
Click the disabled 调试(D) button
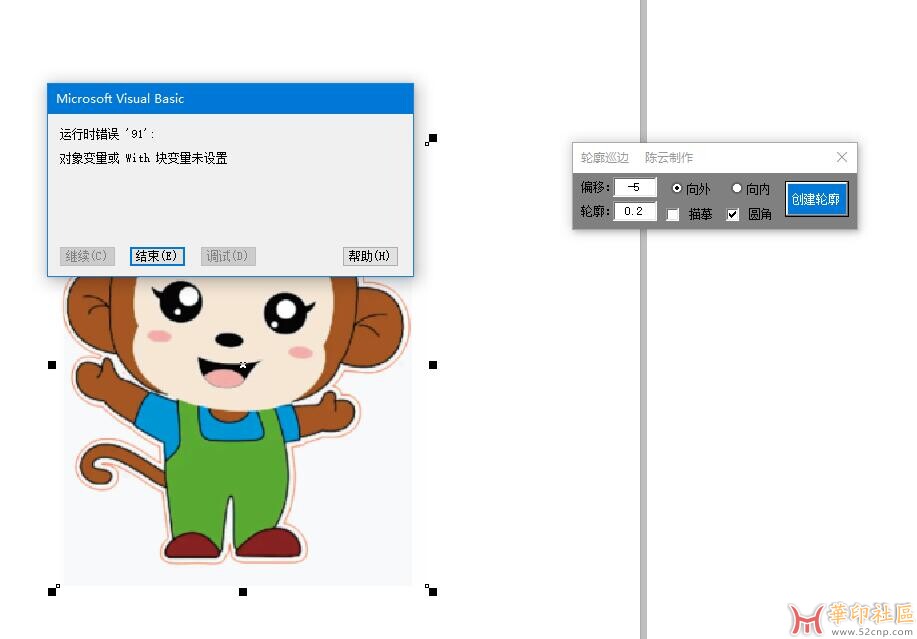tap(228, 256)
